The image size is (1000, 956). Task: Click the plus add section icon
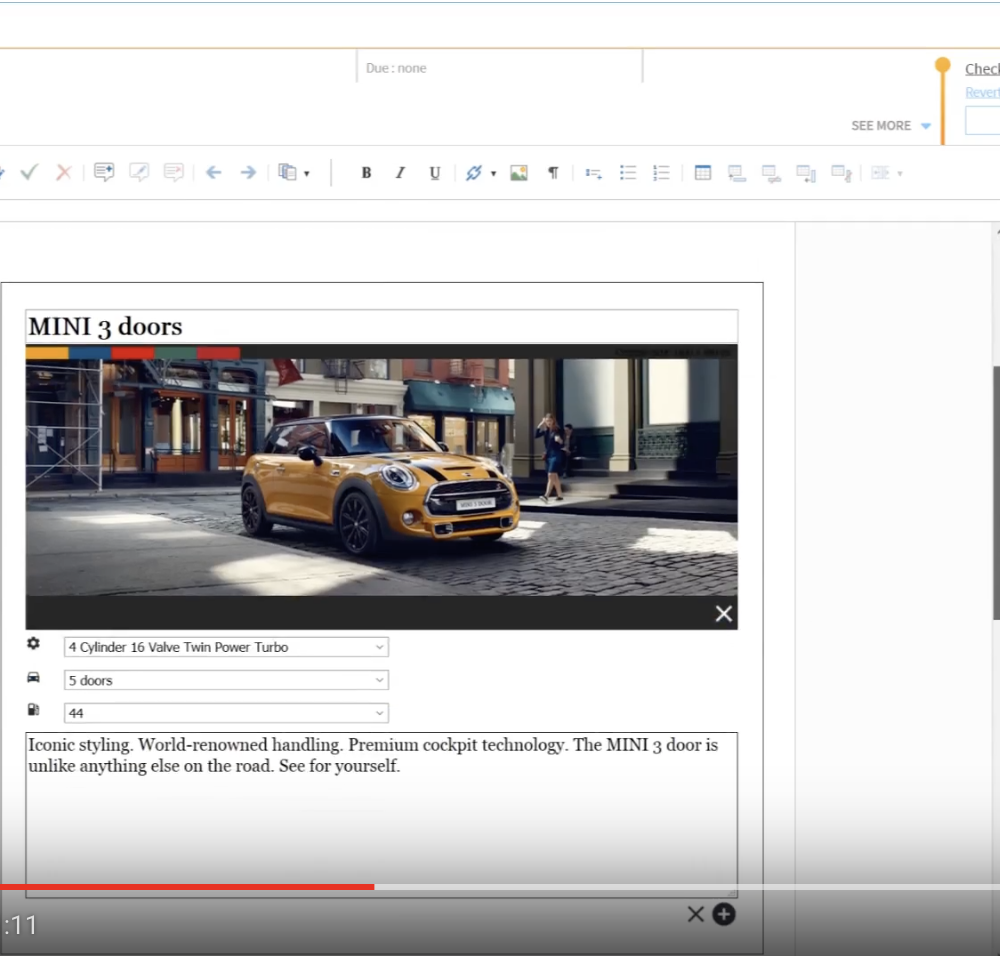[x=724, y=915]
